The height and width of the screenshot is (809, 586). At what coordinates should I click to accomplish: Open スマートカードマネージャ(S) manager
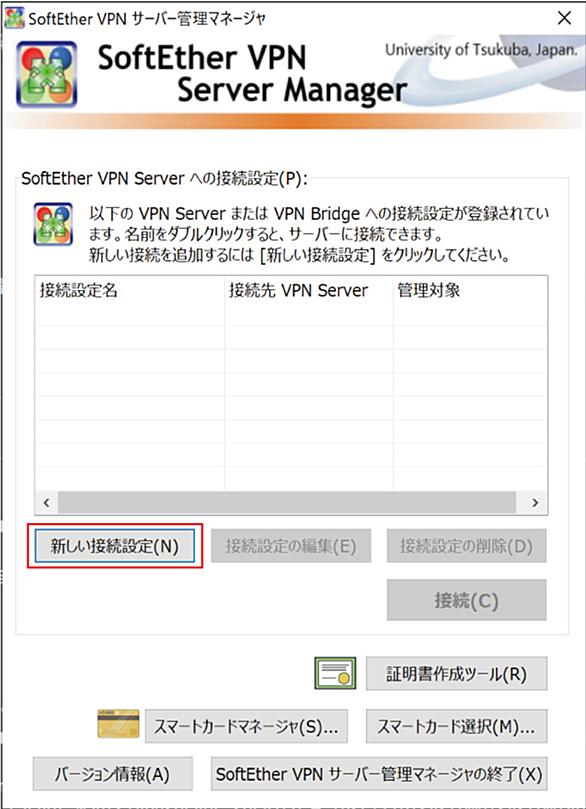tap(246, 726)
